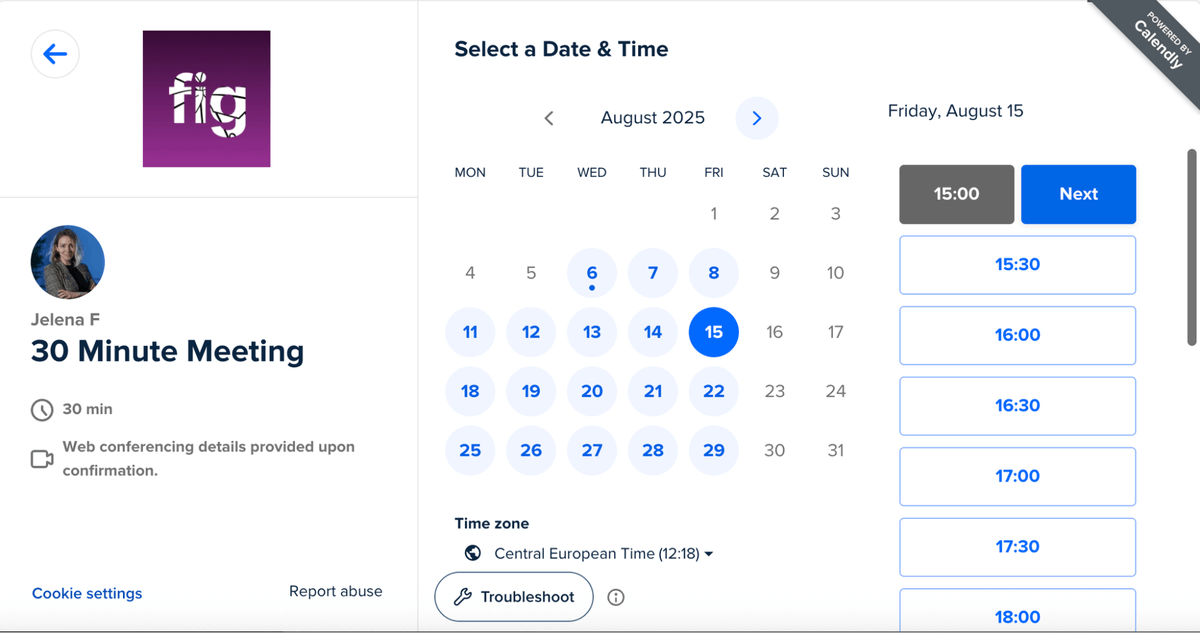This screenshot has height=633, width=1200.
Task: Click the clock icon next to 30 min
Action: 41,409
